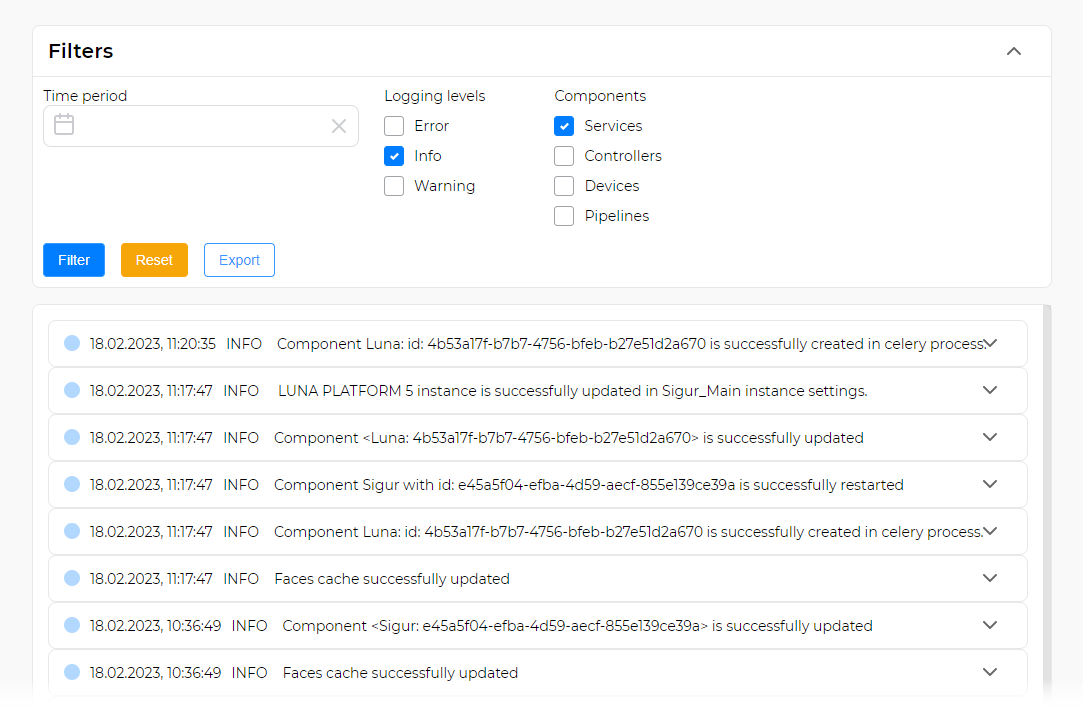The image size is (1083, 709).
Task: Collapse the Filters panel
Action: [x=1013, y=51]
